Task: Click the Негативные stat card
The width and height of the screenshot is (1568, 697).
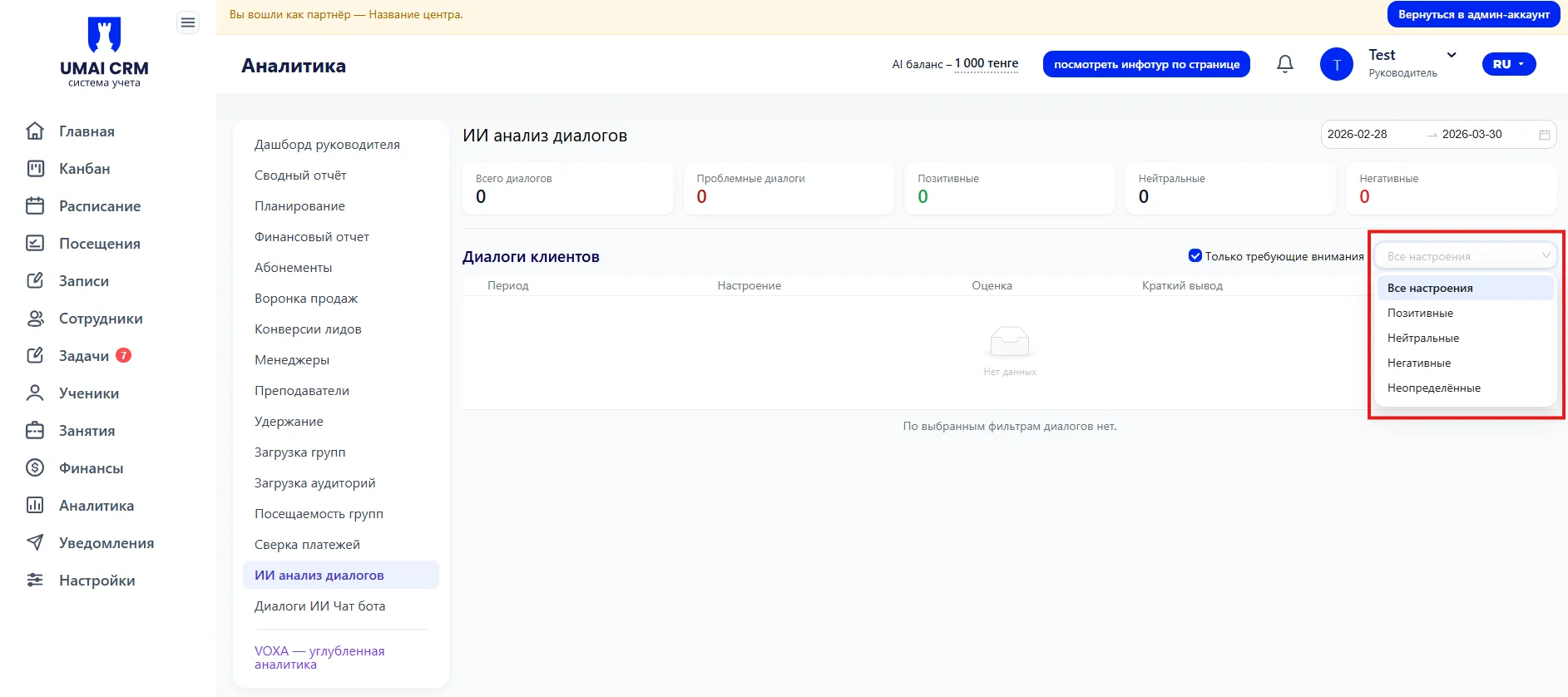Action: click(1452, 189)
